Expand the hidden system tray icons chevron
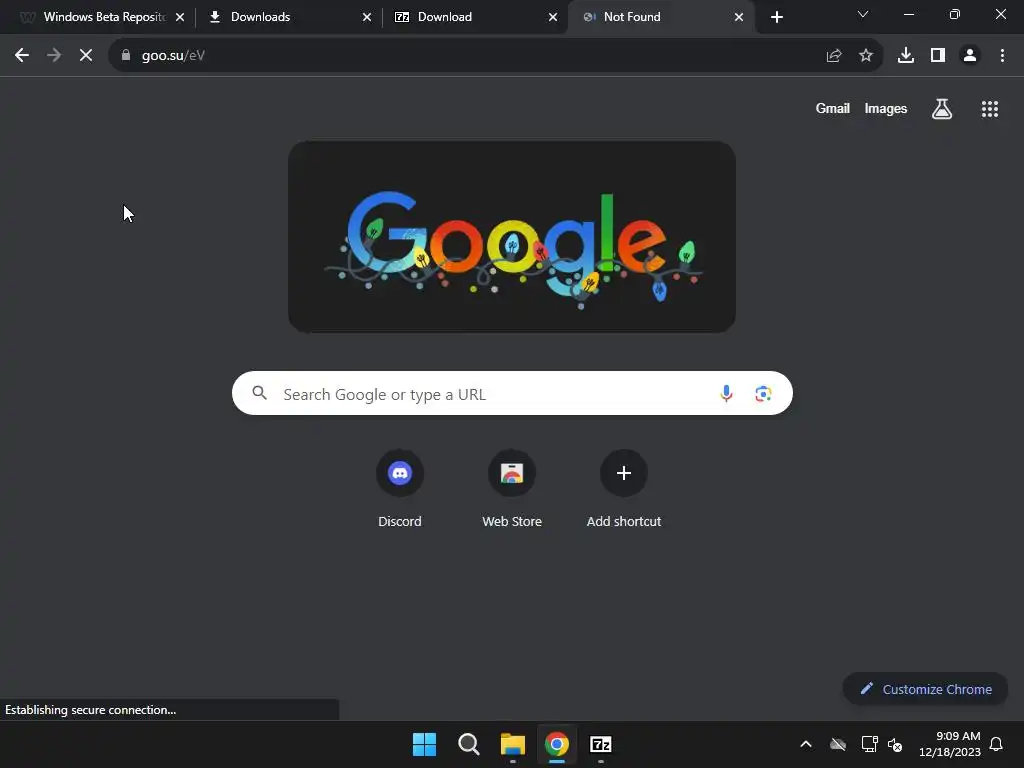The width and height of the screenshot is (1024, 768). tap(806, 744)
